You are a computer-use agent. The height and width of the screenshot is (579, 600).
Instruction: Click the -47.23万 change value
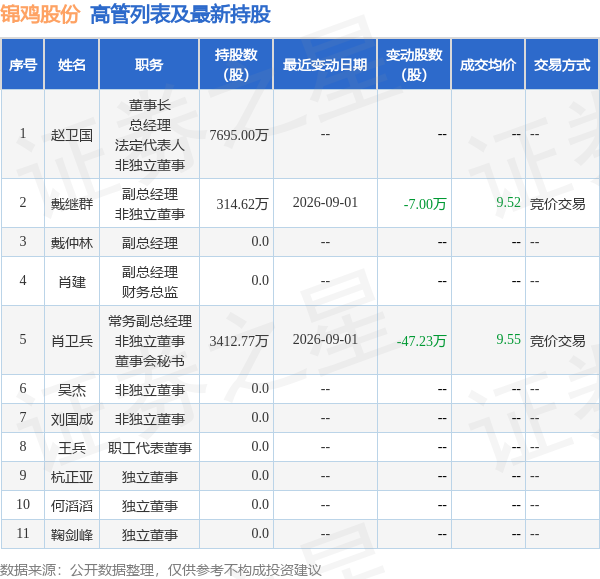421,341
